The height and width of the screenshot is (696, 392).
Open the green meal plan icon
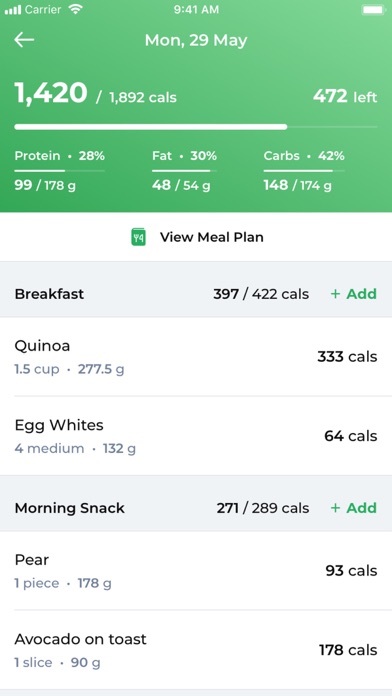139,237
